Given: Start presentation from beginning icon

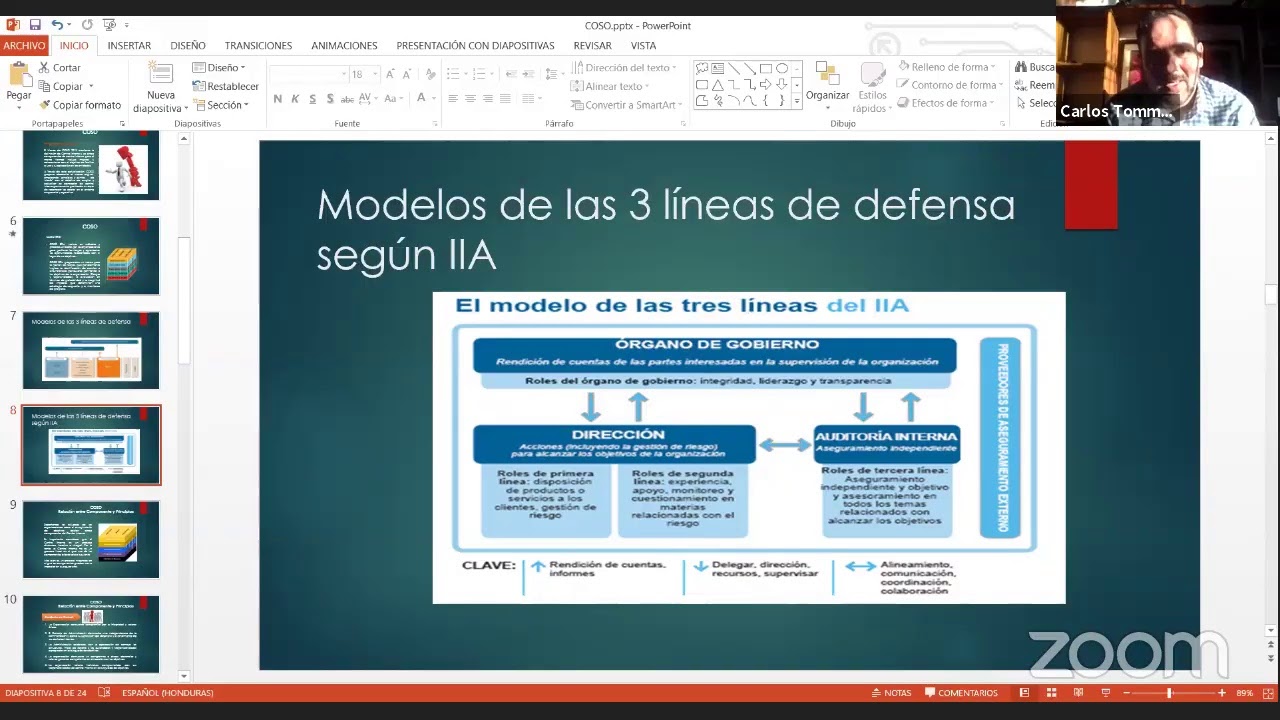Looking at the screenshot, I should 109,25.
